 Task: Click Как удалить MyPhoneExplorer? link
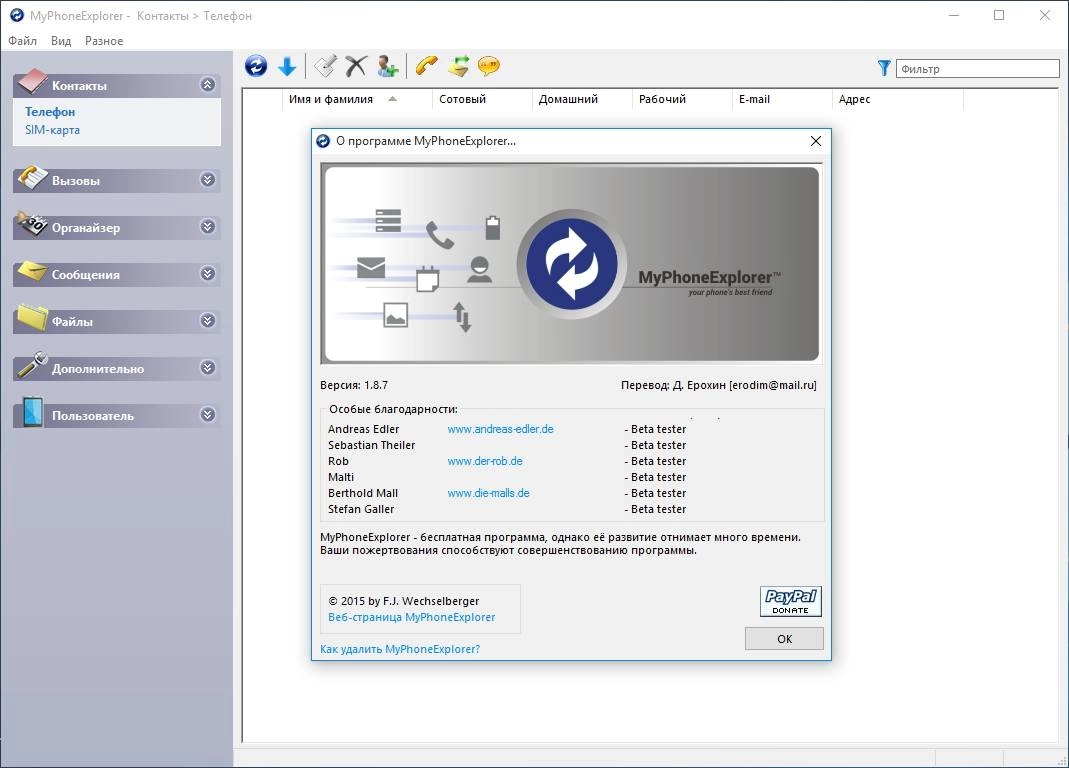click(x=400, y=649)
